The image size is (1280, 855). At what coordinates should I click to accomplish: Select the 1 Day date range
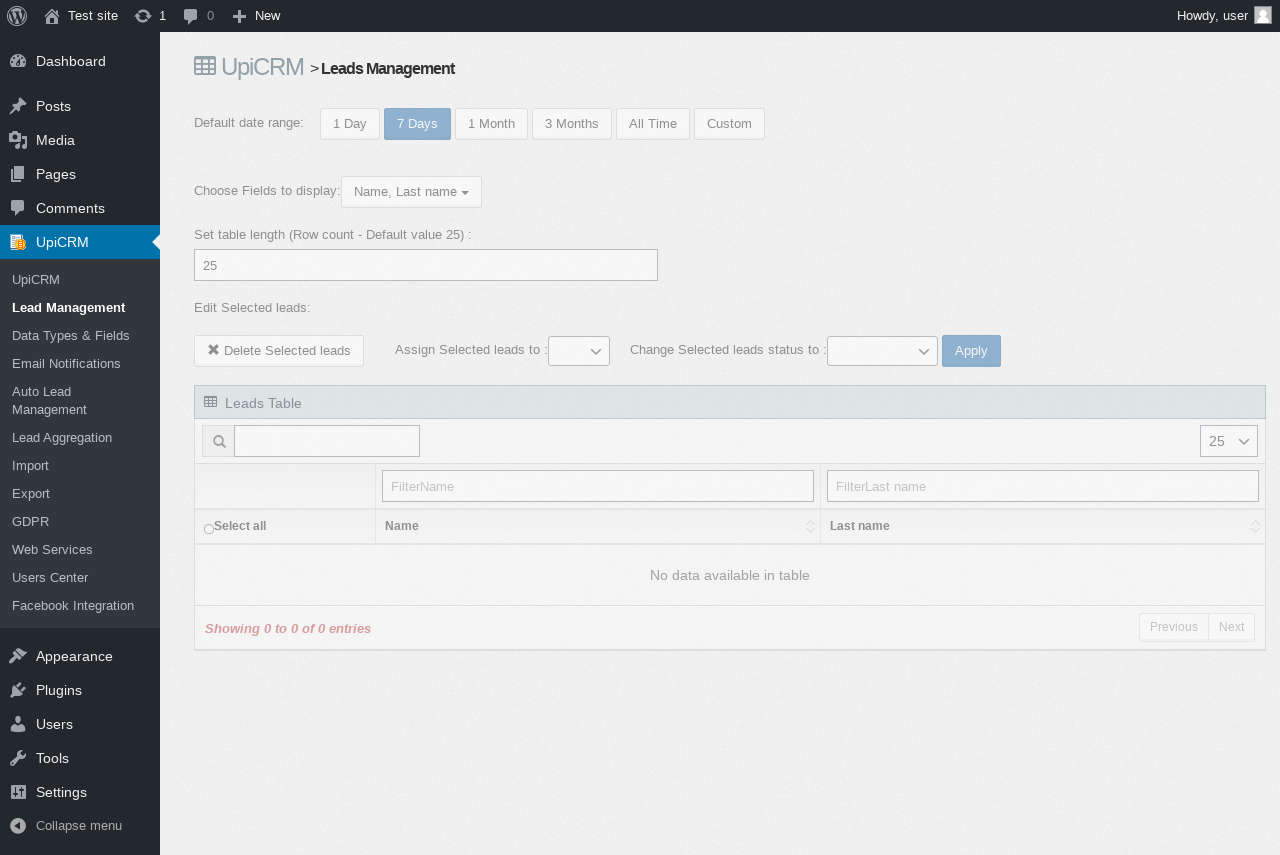tap(350, 124)
